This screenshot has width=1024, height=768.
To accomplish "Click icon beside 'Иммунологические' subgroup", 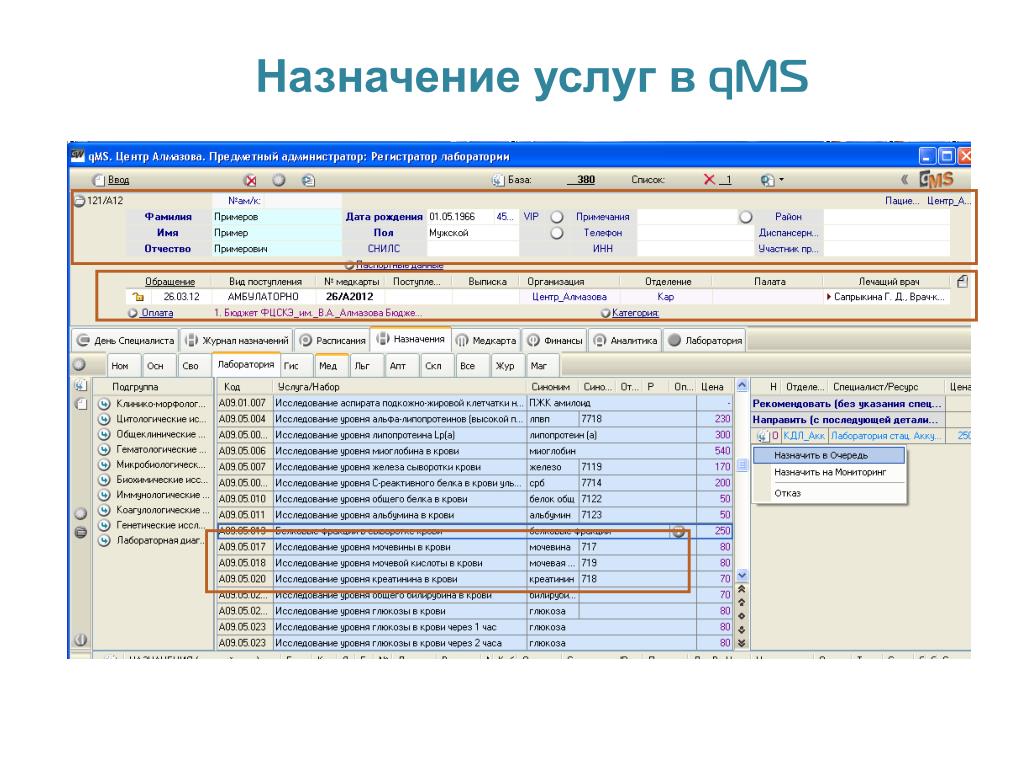I will point(104,495).
